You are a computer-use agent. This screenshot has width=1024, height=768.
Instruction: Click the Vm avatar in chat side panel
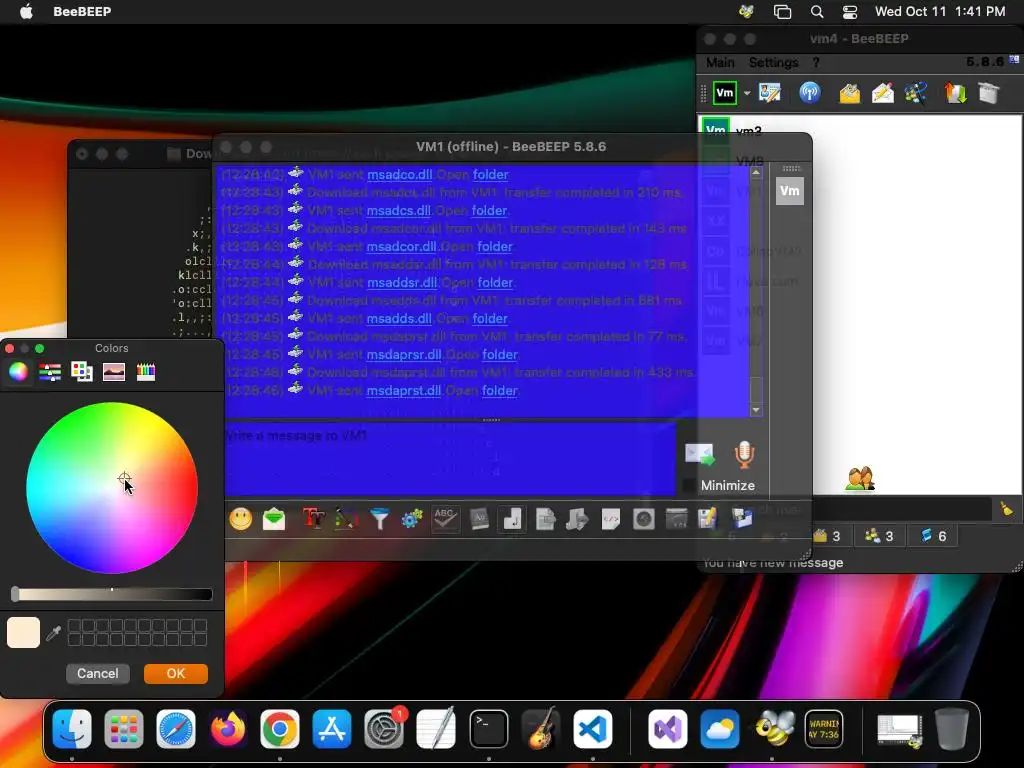click(790, 191)
